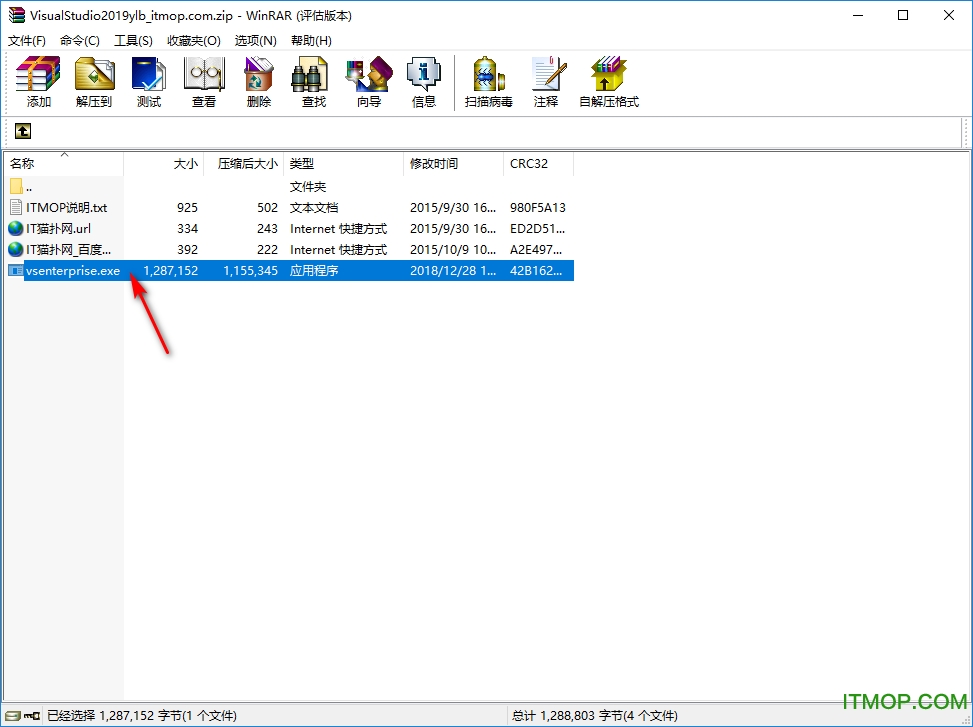Minimize the WinRAR window
Screen dimensions: 973x727
pyautogui.click(x=858, y=16)
